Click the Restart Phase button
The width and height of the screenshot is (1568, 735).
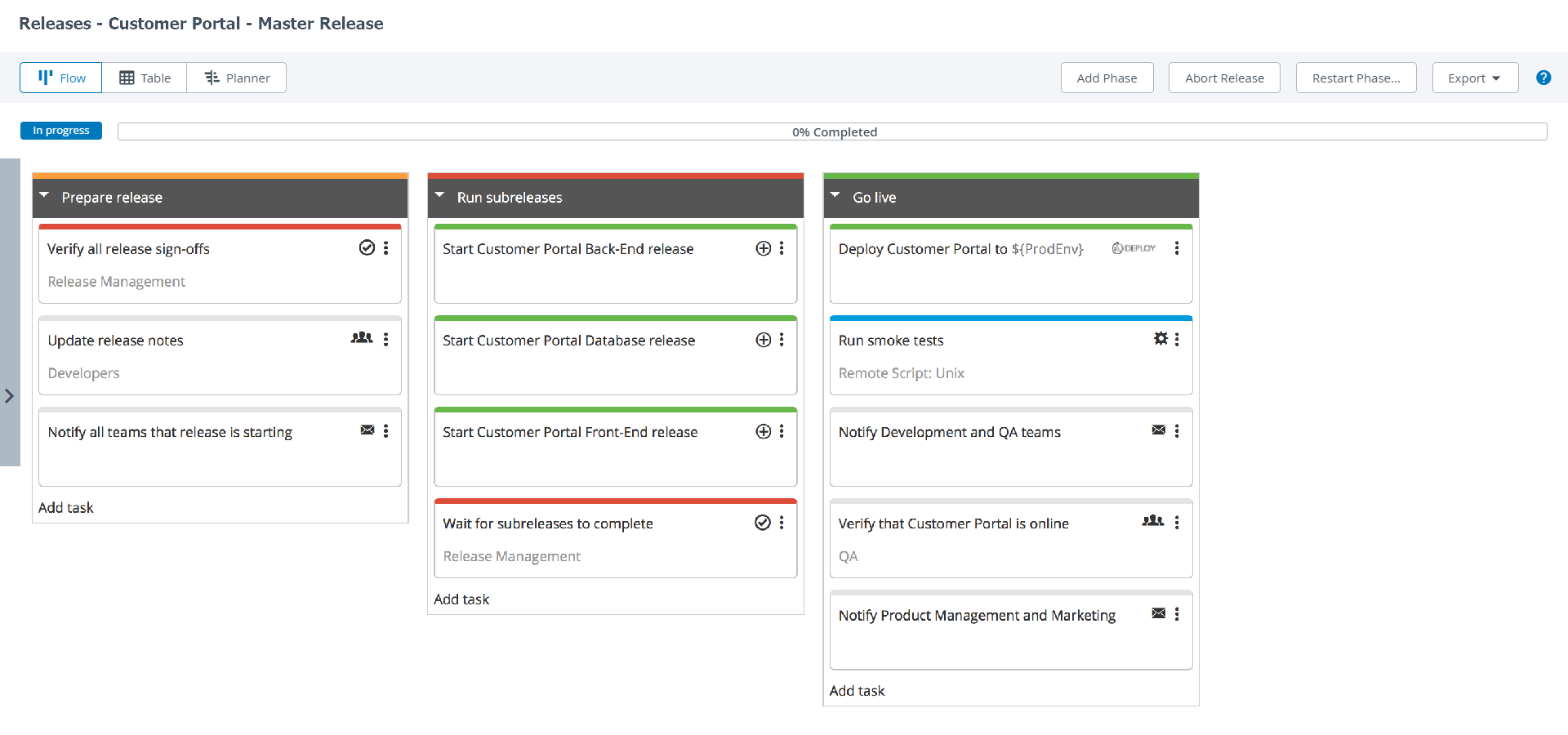(x=1356, y=78)
